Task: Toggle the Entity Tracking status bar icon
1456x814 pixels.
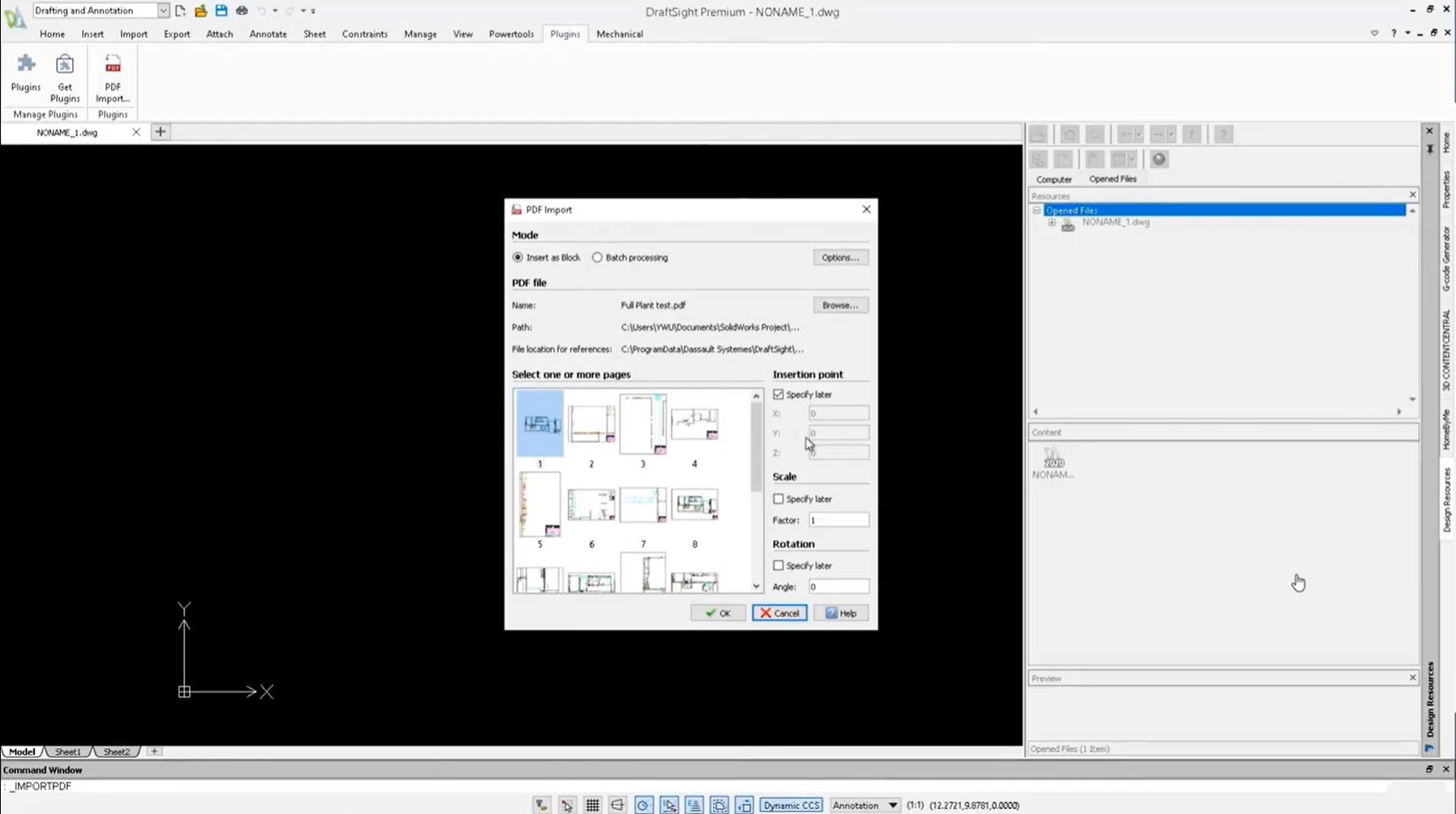Action: [x=694, y=805]
